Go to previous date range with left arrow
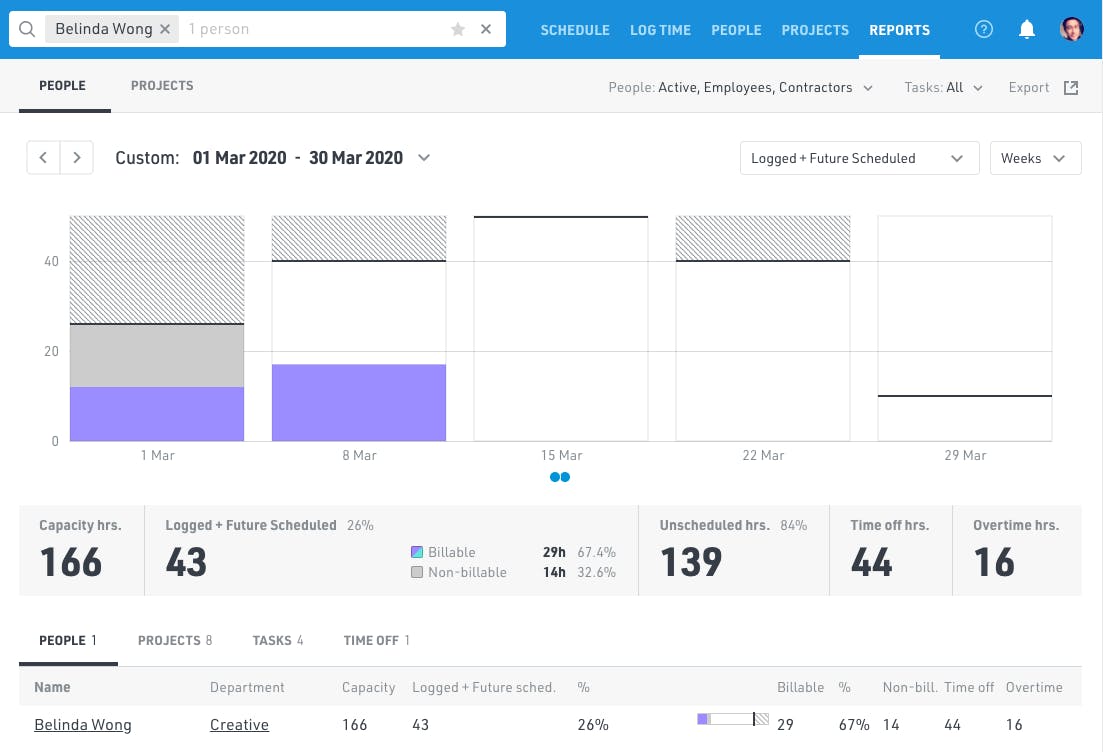Image resolution: width=1103 pixels, height=752 pixels. point(43,157)
